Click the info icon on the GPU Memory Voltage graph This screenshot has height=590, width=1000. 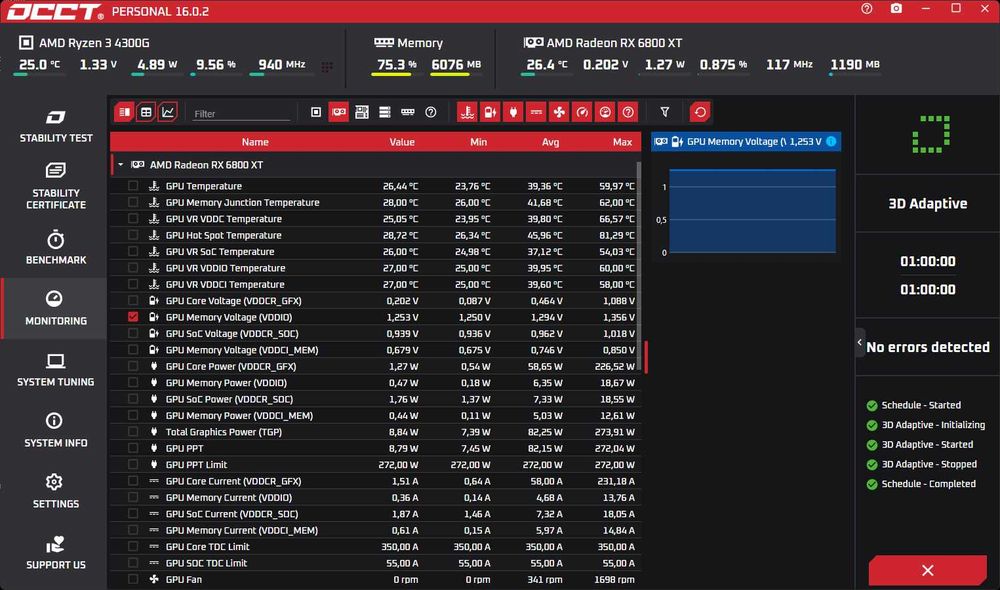point(831,141)
